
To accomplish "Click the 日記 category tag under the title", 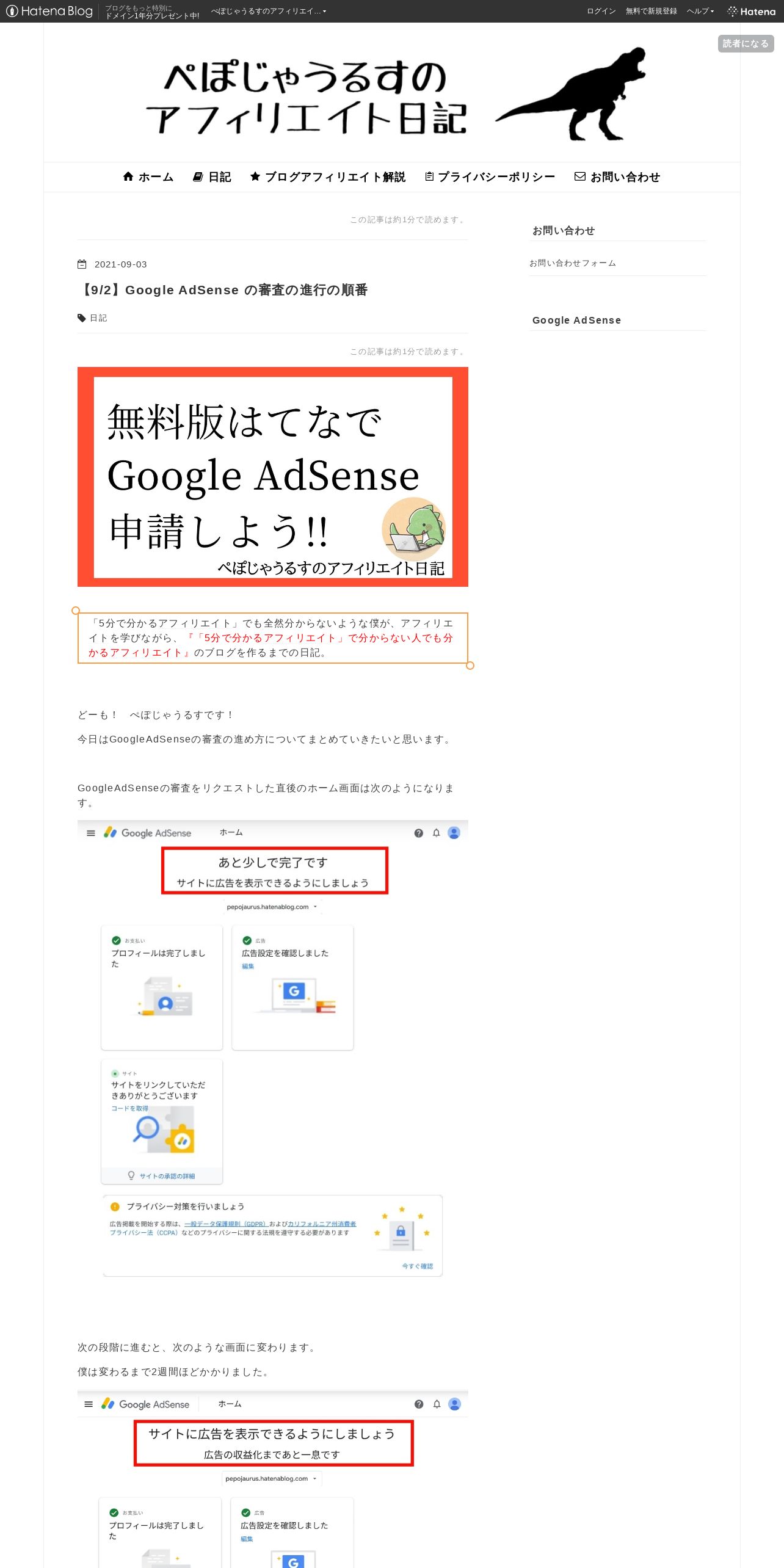I will (98, 318).
